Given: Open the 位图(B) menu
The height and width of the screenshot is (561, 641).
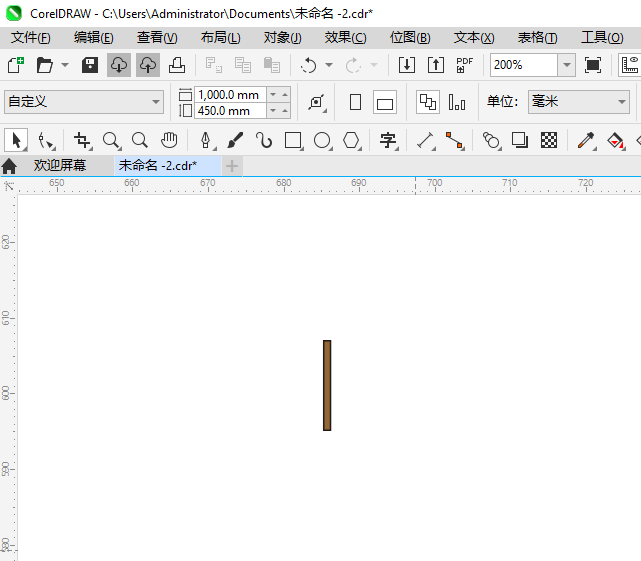Looking at the screenshot, I should 410,38.
